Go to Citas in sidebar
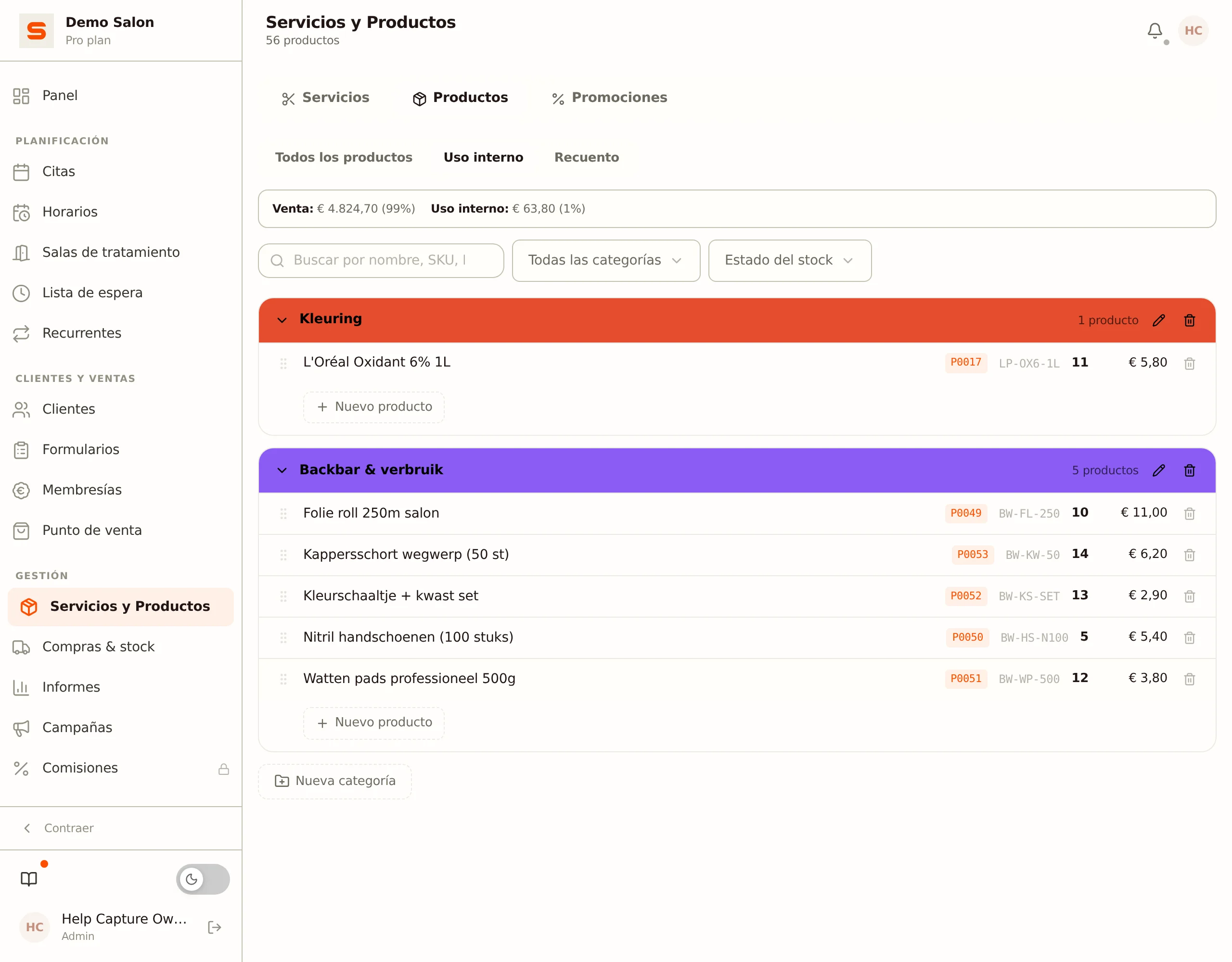This screenshot has height=962, width=1232. (121, 171)
